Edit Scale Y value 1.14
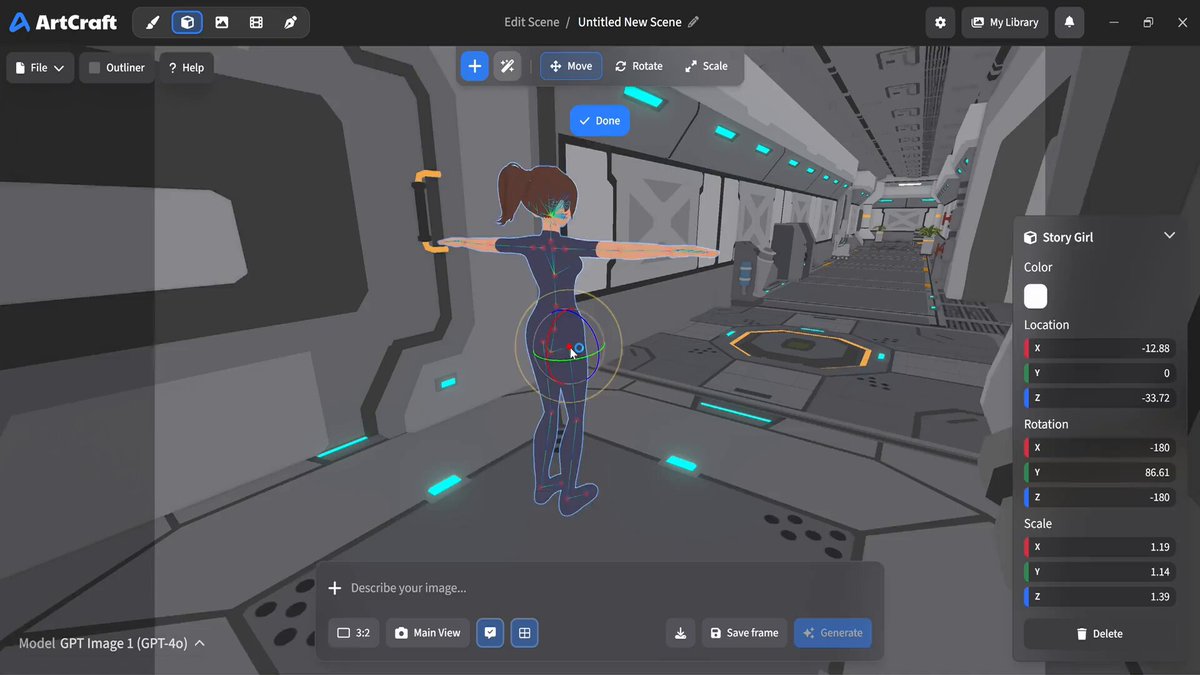The height and width of the screenshot is (675, 1200). click(1100, 572)
